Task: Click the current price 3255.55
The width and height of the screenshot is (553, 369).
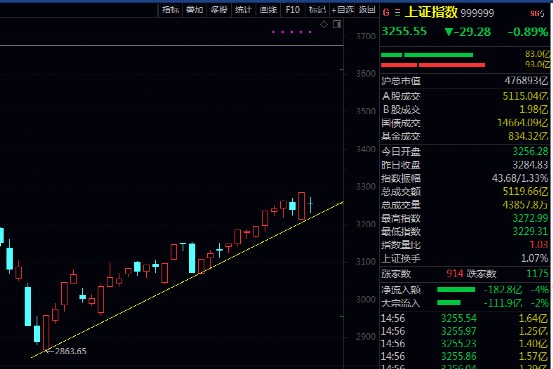Action: pos(404,31)
